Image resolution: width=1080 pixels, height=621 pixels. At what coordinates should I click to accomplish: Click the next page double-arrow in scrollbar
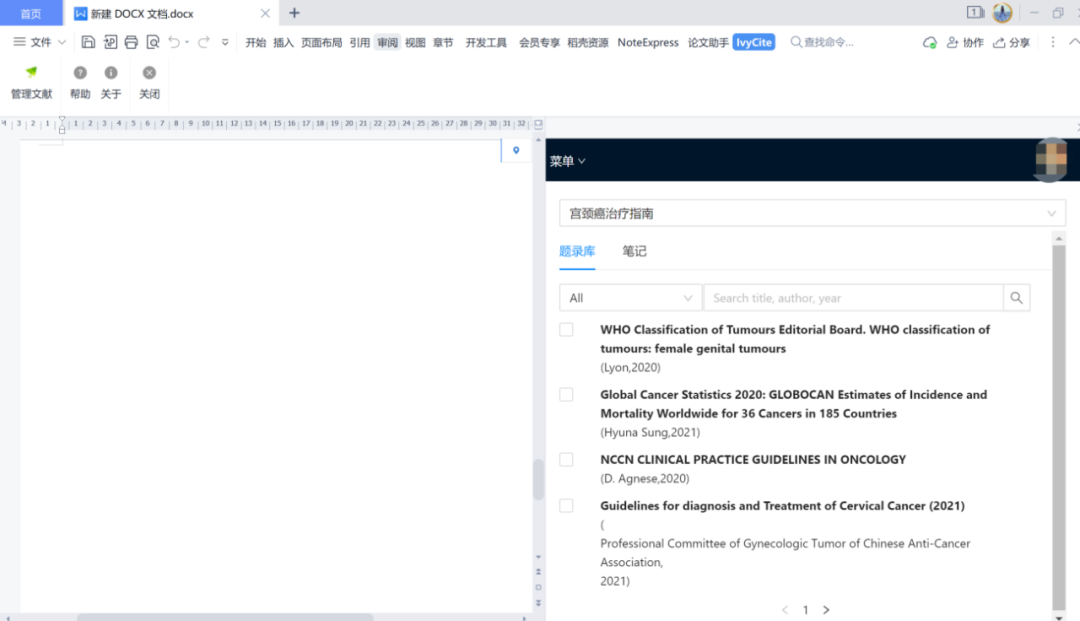538,603
